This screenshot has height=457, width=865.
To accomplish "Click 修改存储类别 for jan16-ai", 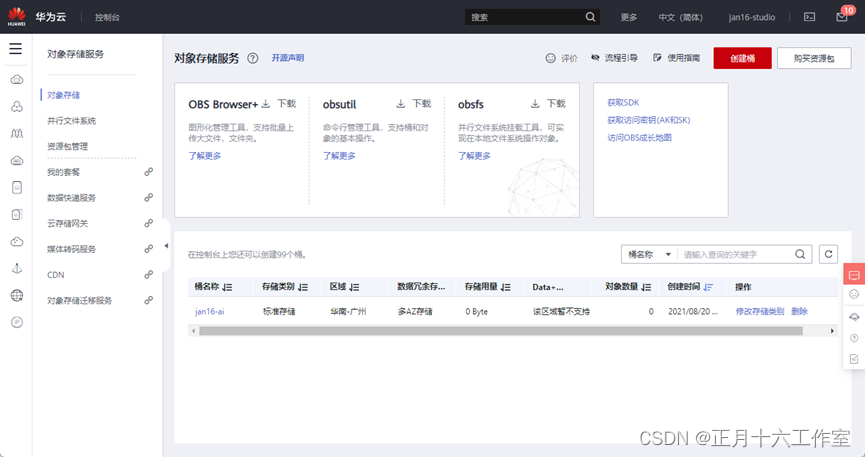I will pyautogui.click(x=760, y=311).
